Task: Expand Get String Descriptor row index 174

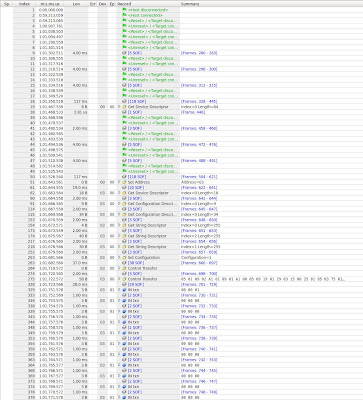Action: pos(119,236)
